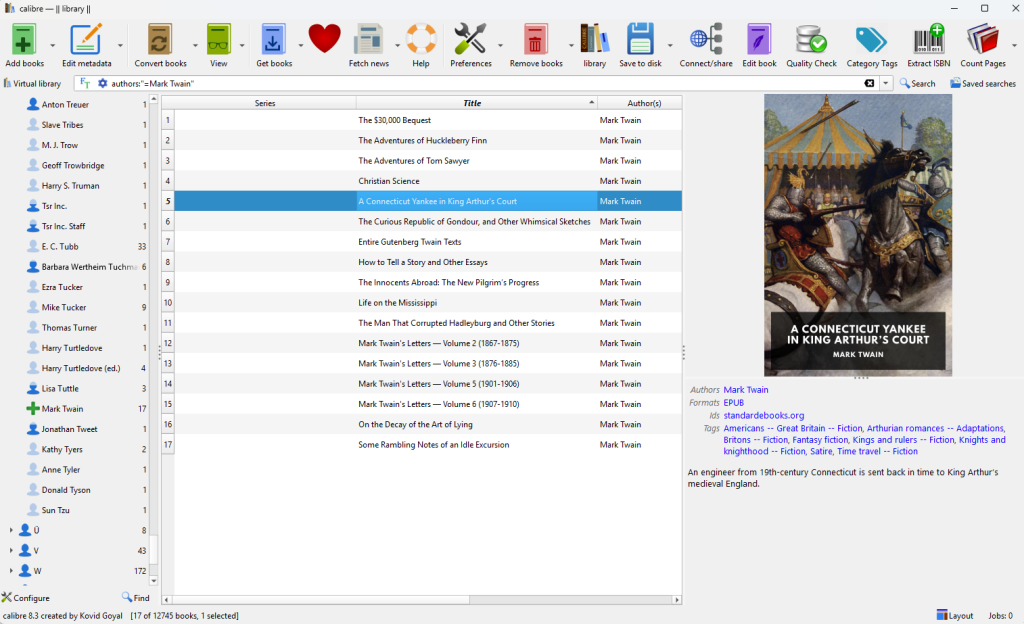Viewport: 1024px width, 624px height.
Task: Click the Fetch news icon
Action: click(x=368, y=40)
